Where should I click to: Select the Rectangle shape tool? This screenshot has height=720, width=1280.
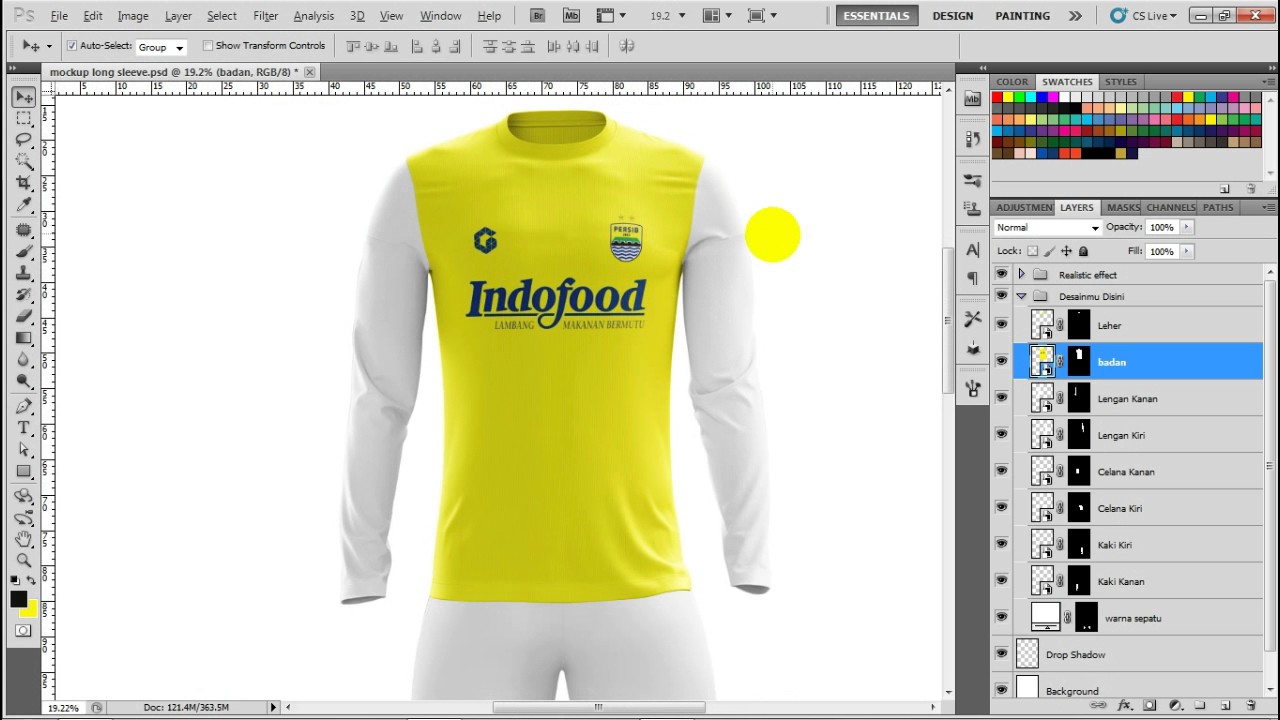pos(24,471)
